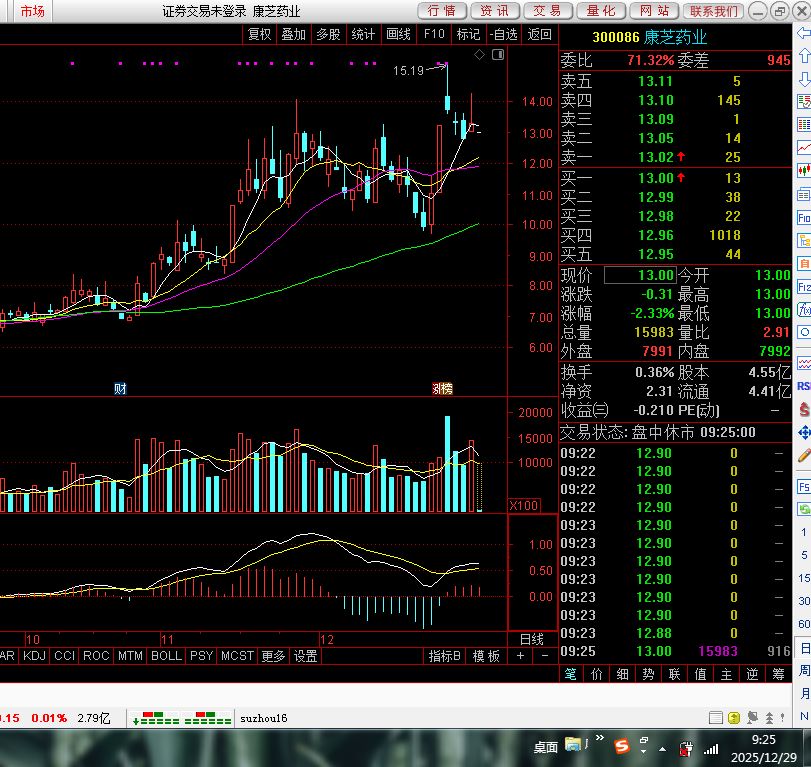Toggle the side panel icon above chart

pos(498,54)
